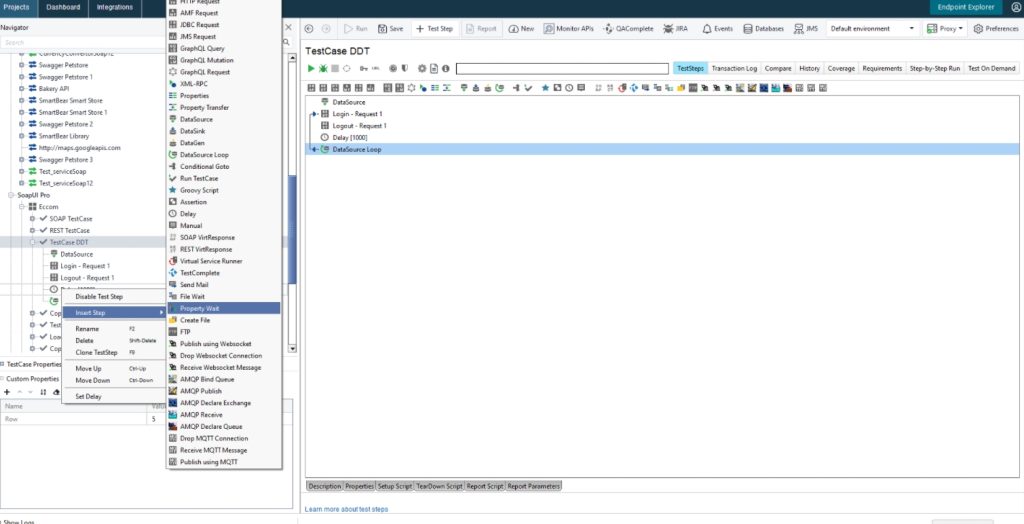Viewport: 1024px width, 524px height.
Task: Open the Transaction Log tab
Action: coord(734,69)
